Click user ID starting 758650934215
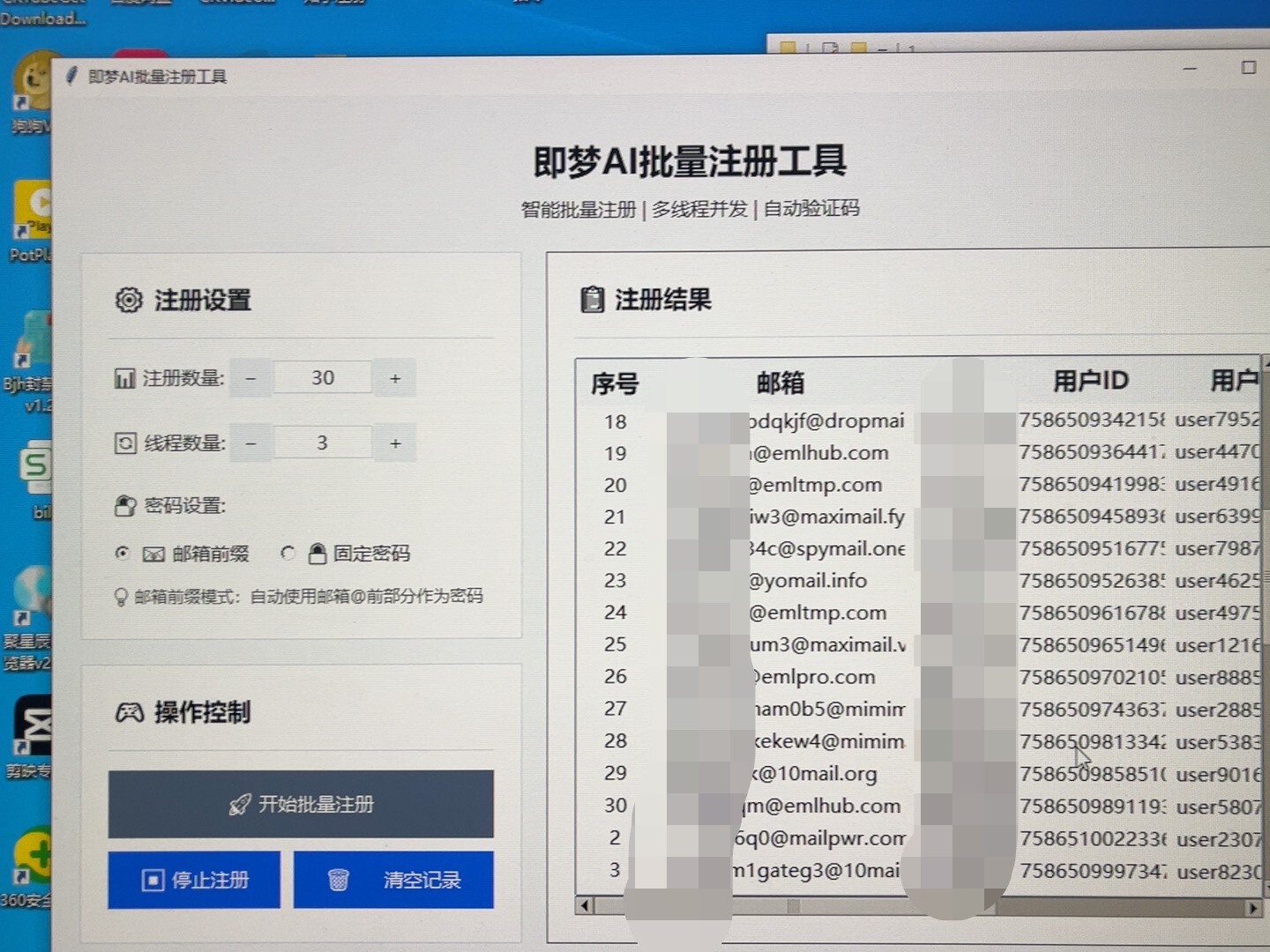 pos(1092,420)
